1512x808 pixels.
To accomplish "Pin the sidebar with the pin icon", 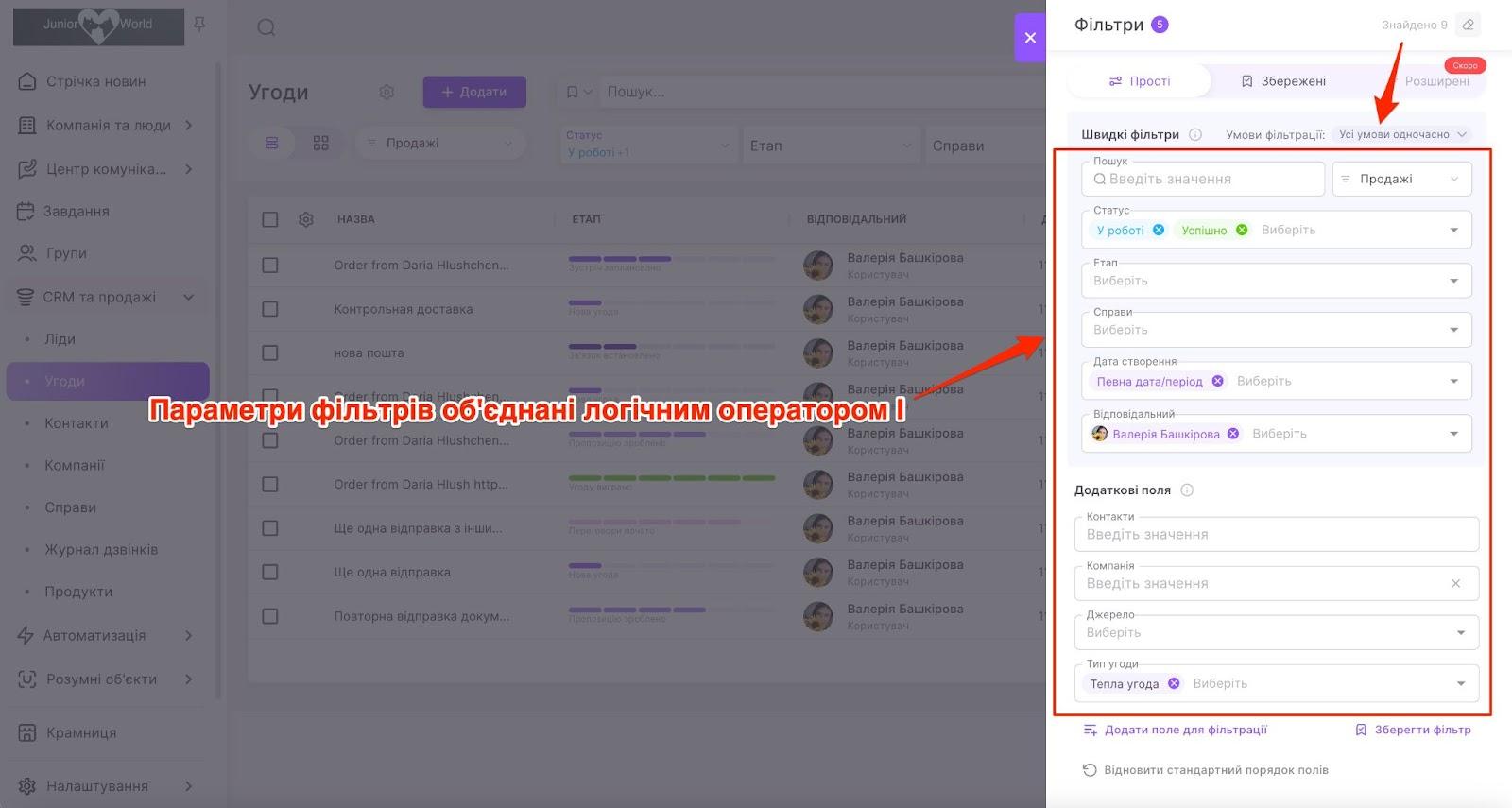I will pos(199,24).
